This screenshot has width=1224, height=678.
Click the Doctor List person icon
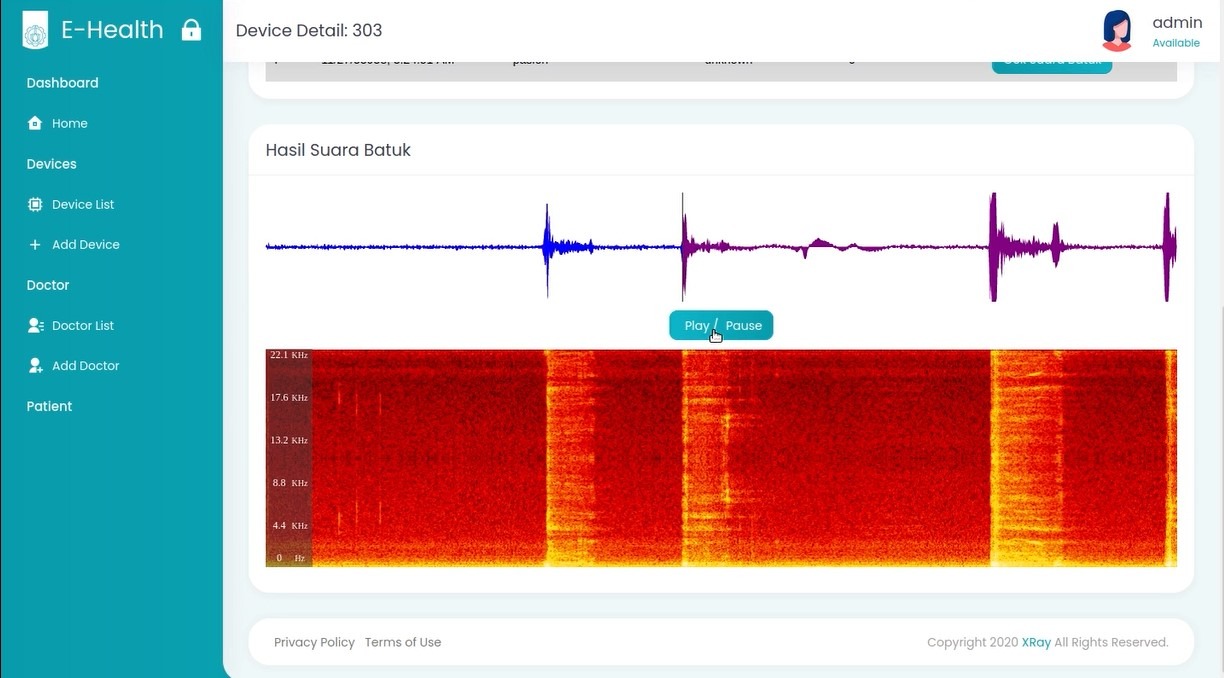click(x=36, y=325)
